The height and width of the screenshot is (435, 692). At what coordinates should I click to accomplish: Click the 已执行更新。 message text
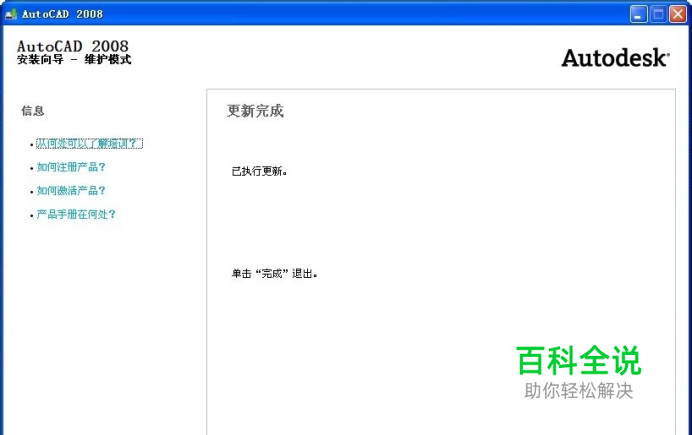[260, 171]
